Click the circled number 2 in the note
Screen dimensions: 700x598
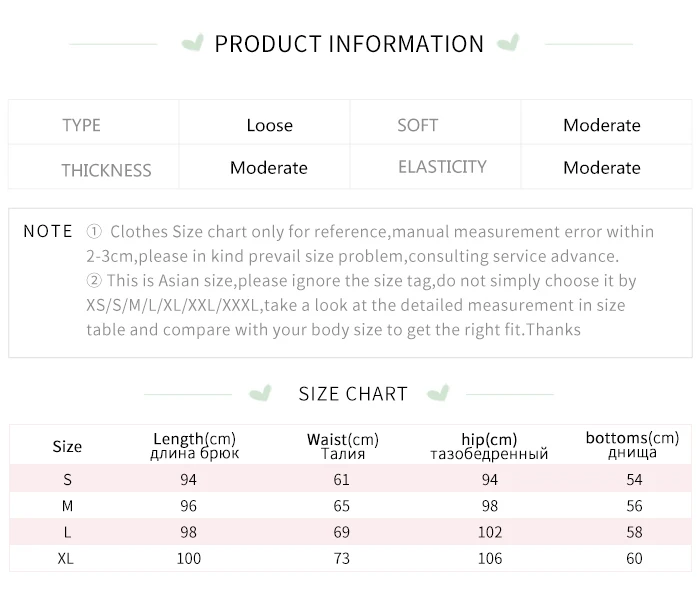[94, 281]
